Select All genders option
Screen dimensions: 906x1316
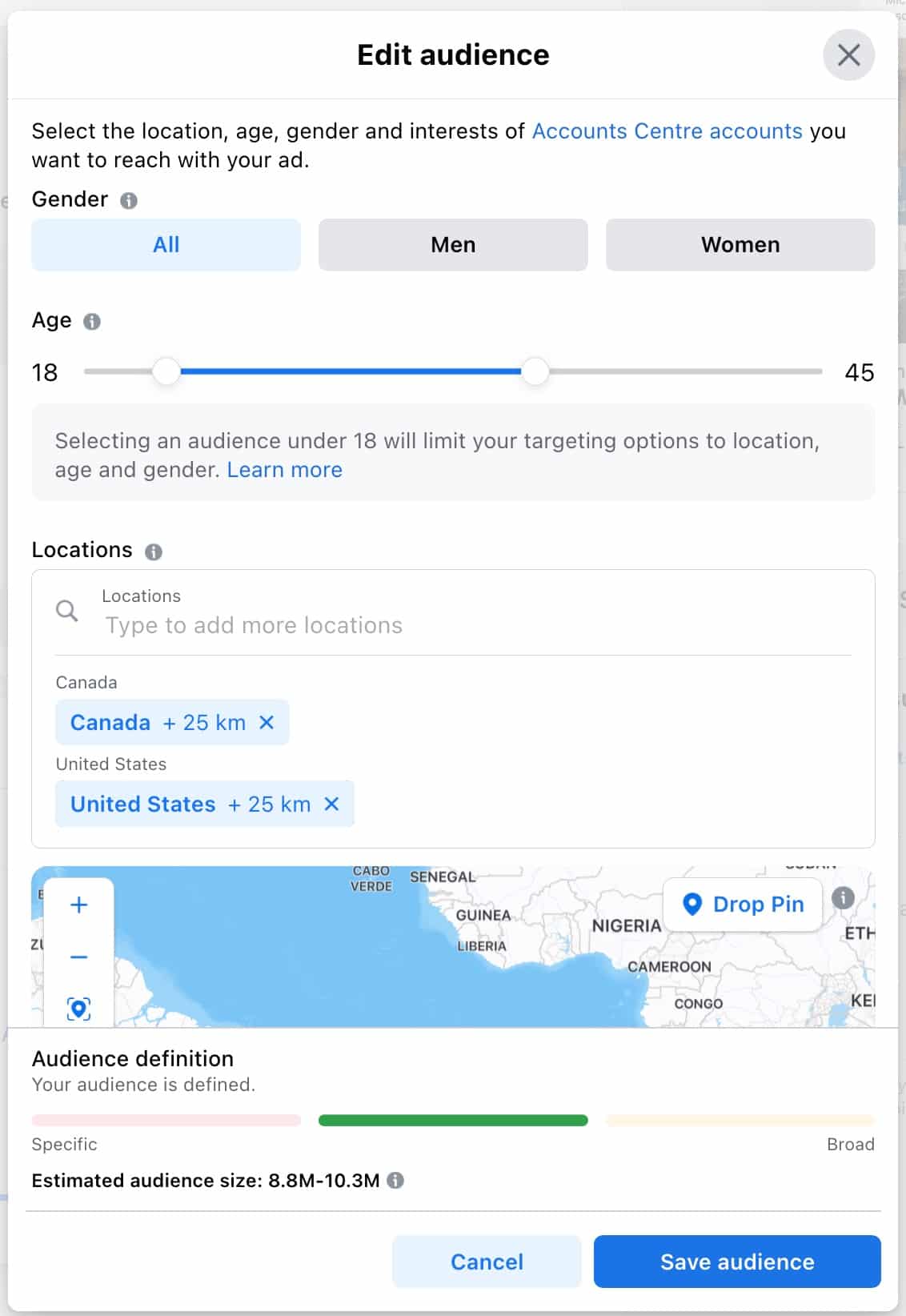[166, 245]
